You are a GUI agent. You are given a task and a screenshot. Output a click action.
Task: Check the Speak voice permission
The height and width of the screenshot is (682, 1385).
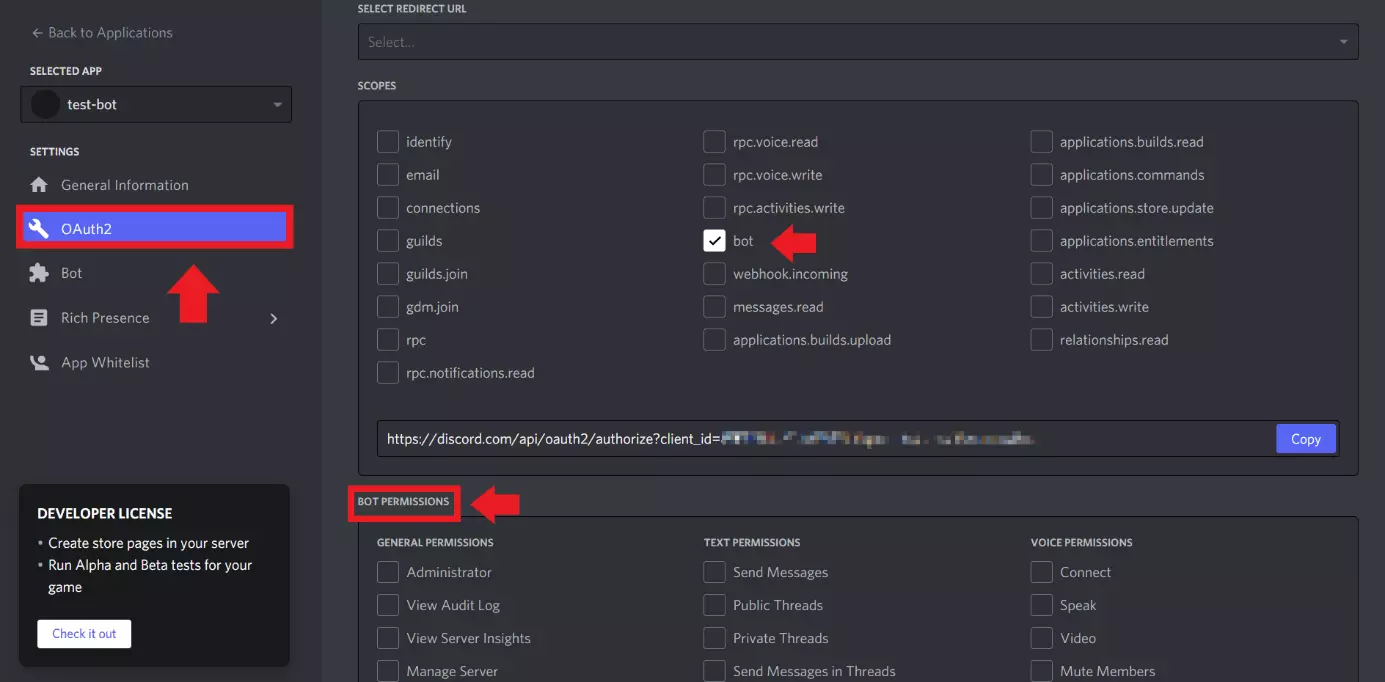pyautogui.click(x=1042, y=605)
